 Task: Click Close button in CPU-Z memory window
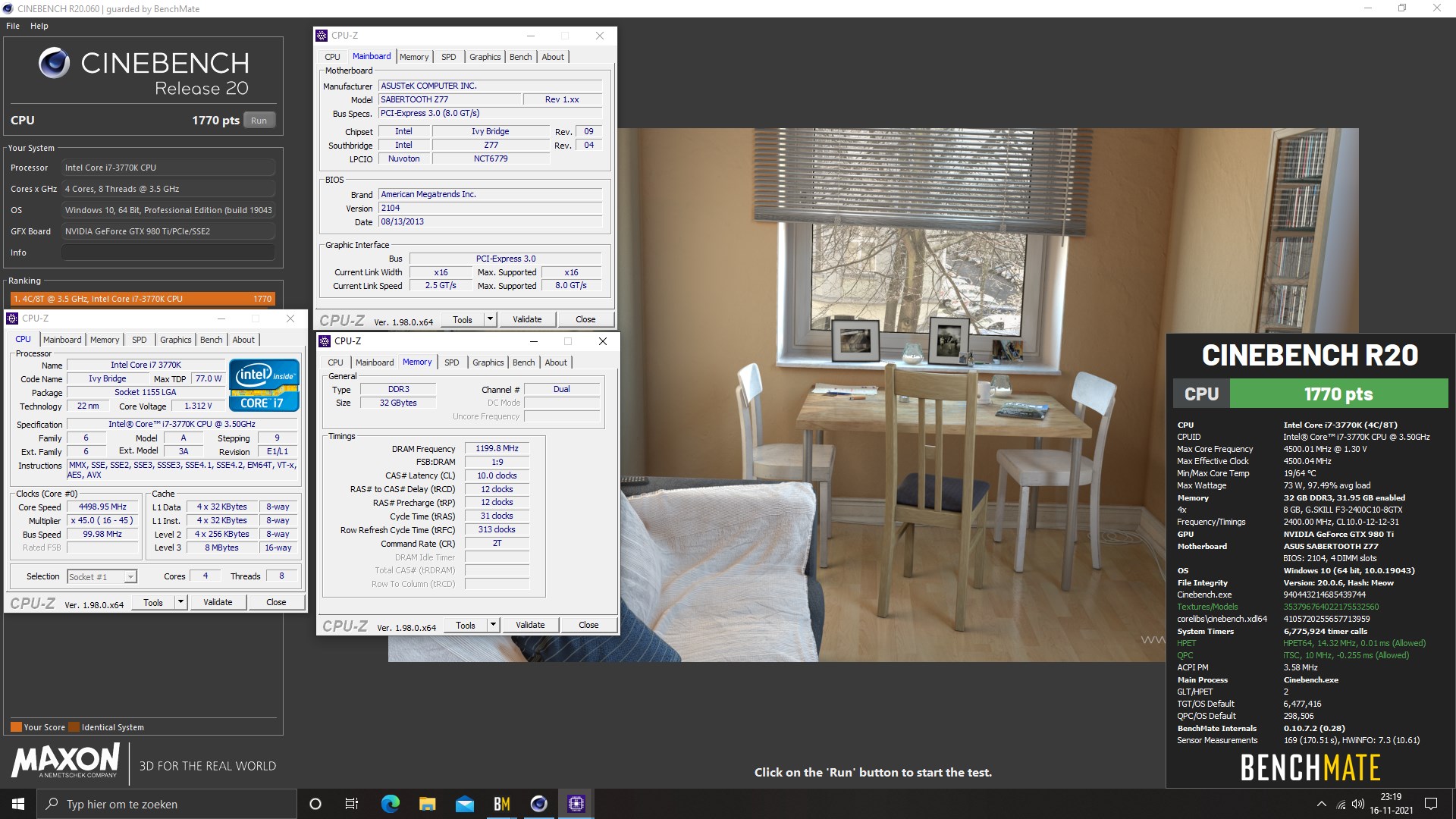tap(588, 625)
